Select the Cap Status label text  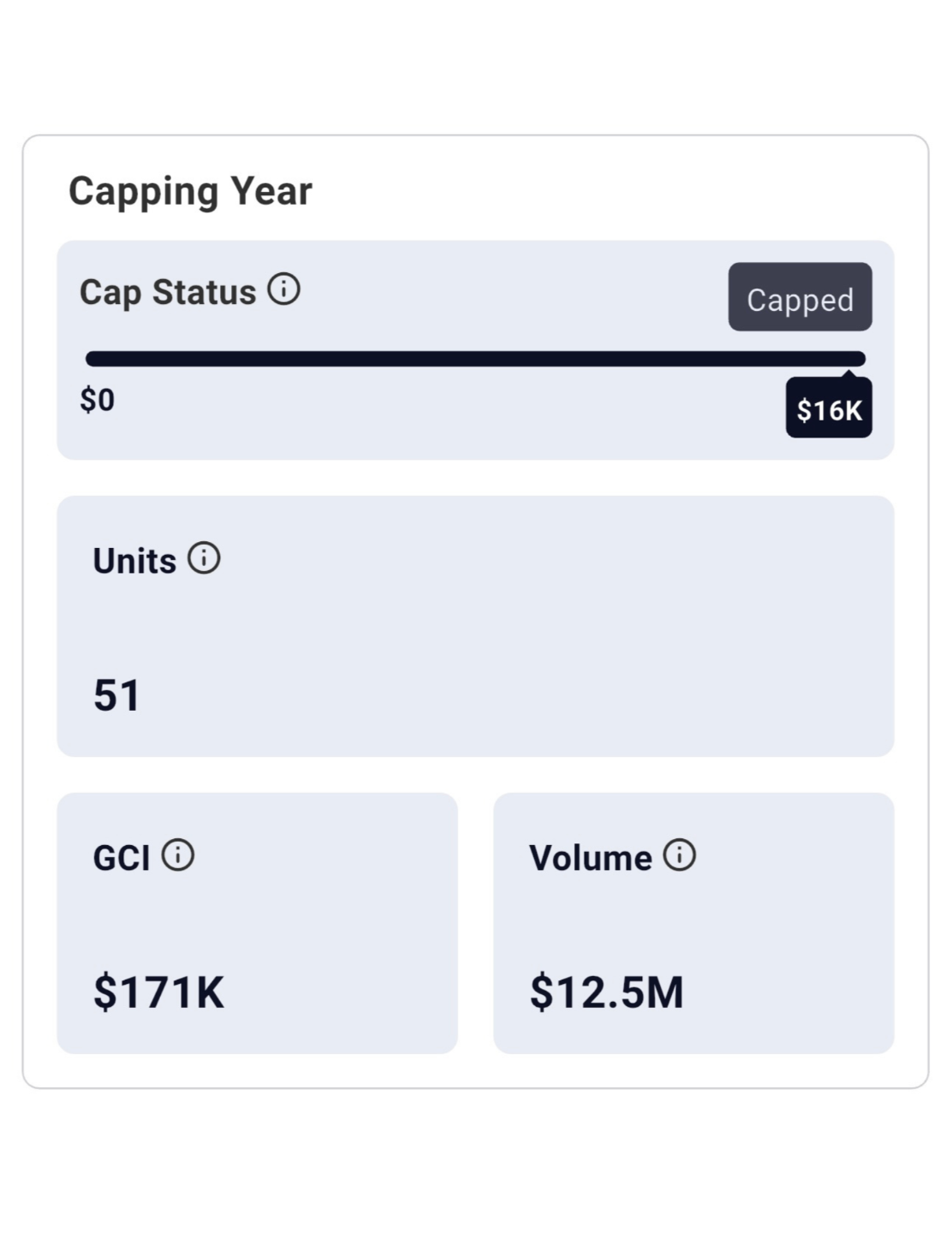point(168,292)
